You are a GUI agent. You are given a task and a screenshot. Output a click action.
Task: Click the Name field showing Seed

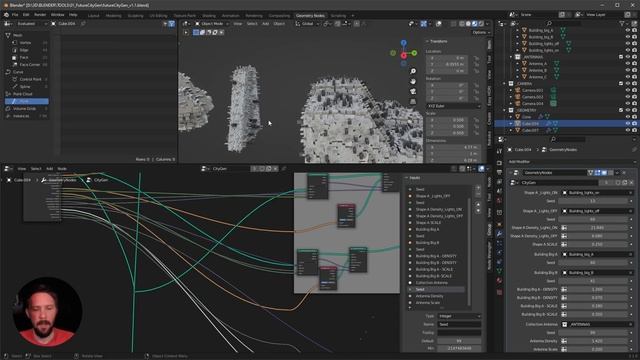tap(459, 324)
